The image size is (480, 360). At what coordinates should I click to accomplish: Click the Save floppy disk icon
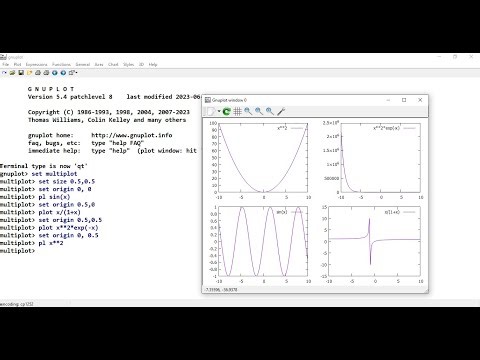[21, 72]
